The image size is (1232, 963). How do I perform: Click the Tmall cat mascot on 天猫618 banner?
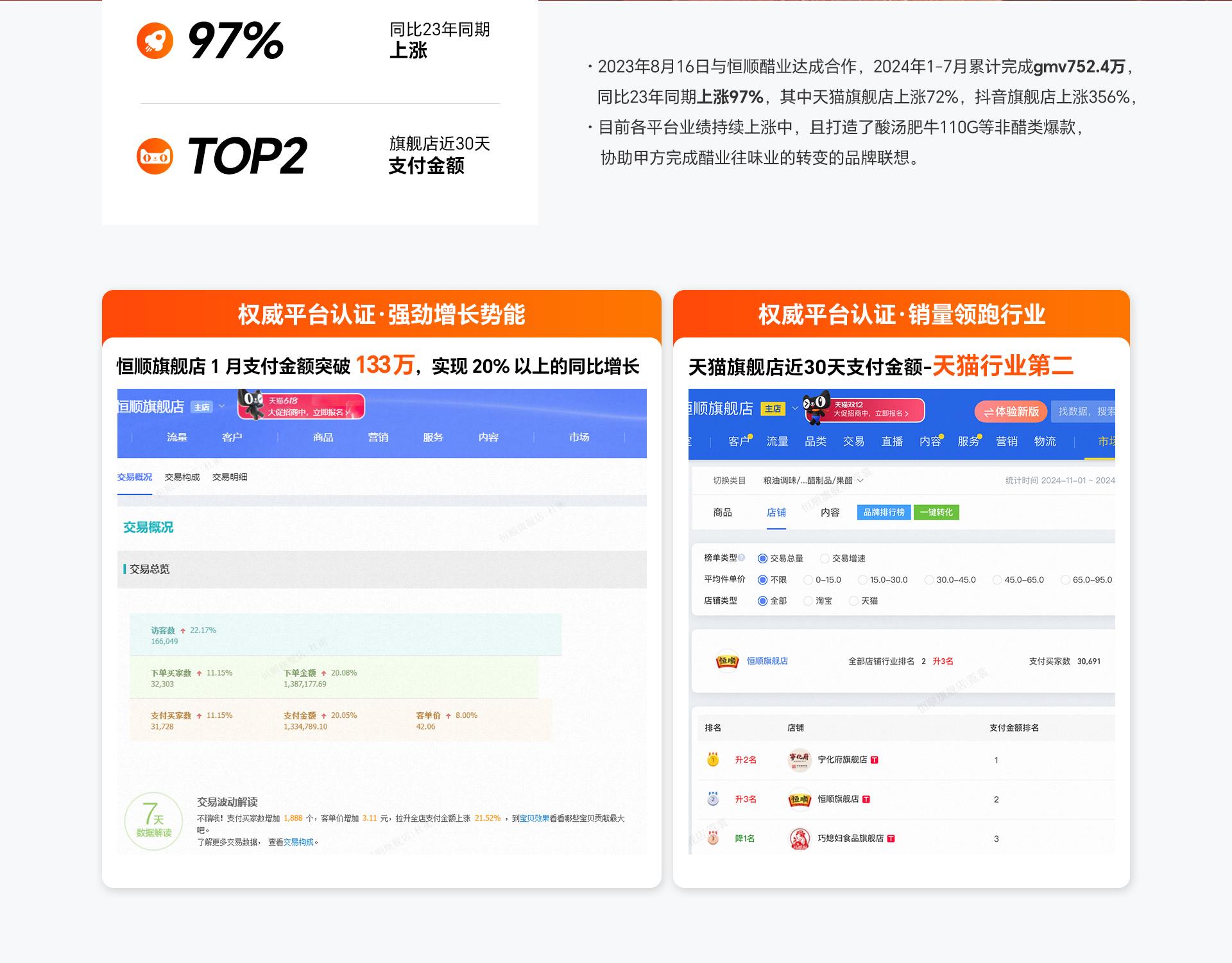pos(251,404)
